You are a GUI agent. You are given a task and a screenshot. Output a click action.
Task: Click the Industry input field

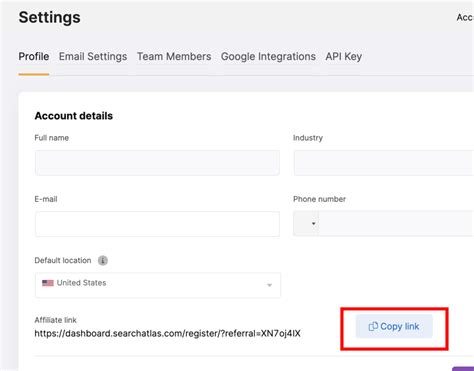[x=384, y=163]
